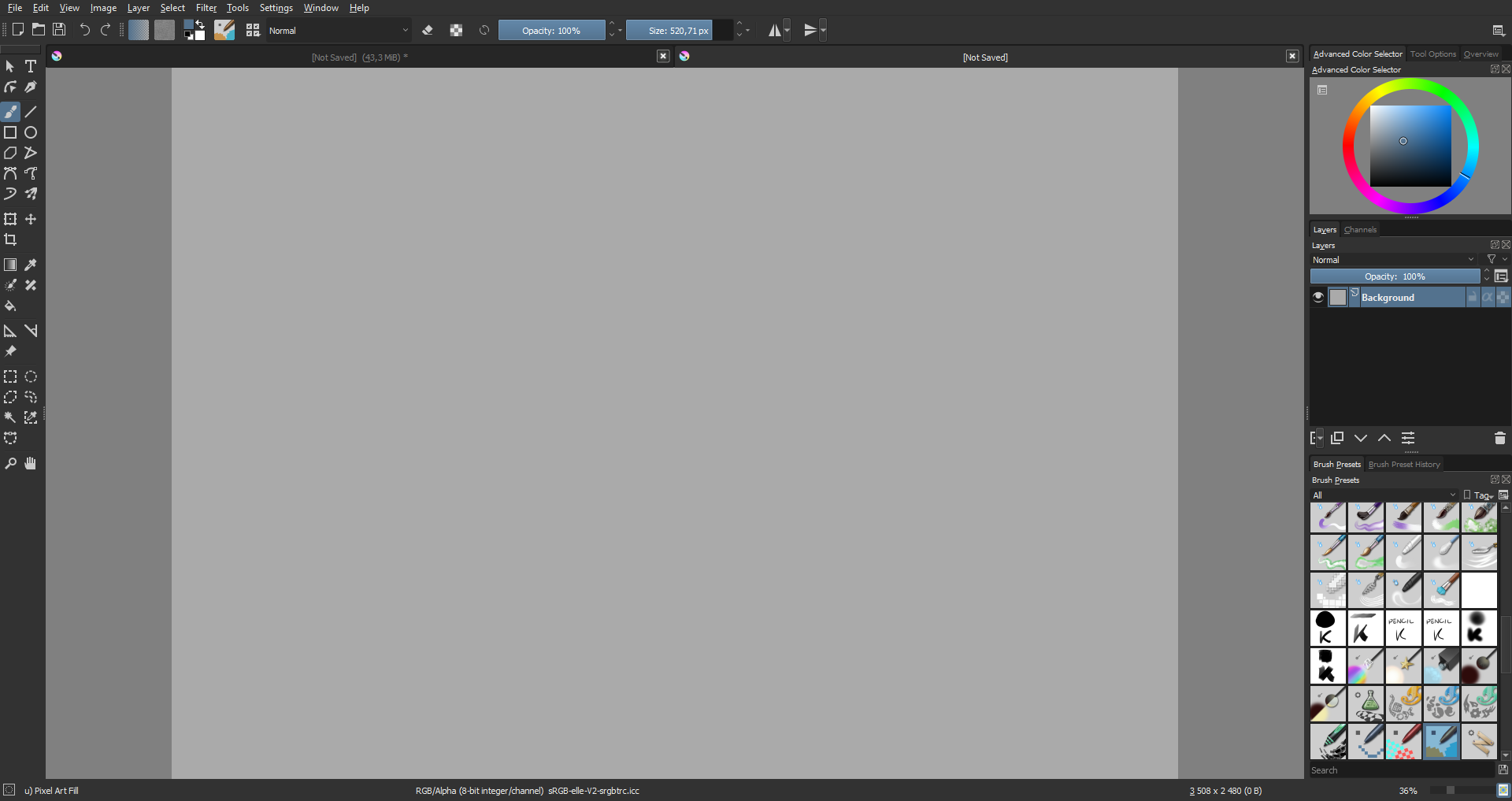Select the Text tool
Screen dimensions: 1512x801
[31, 67]
